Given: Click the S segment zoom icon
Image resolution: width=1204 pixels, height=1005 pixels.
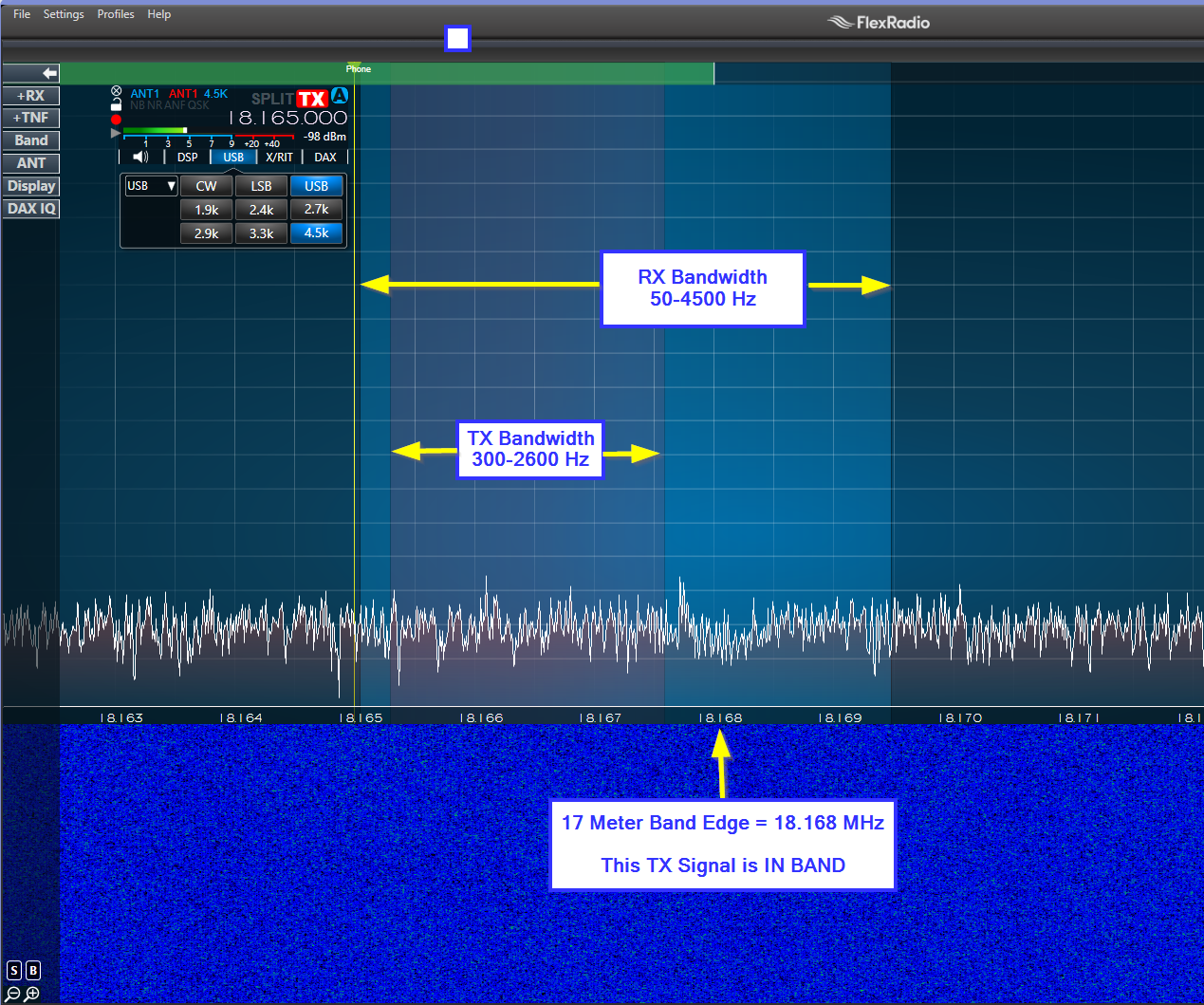Looking at the screenshot, I should (14, 970).
